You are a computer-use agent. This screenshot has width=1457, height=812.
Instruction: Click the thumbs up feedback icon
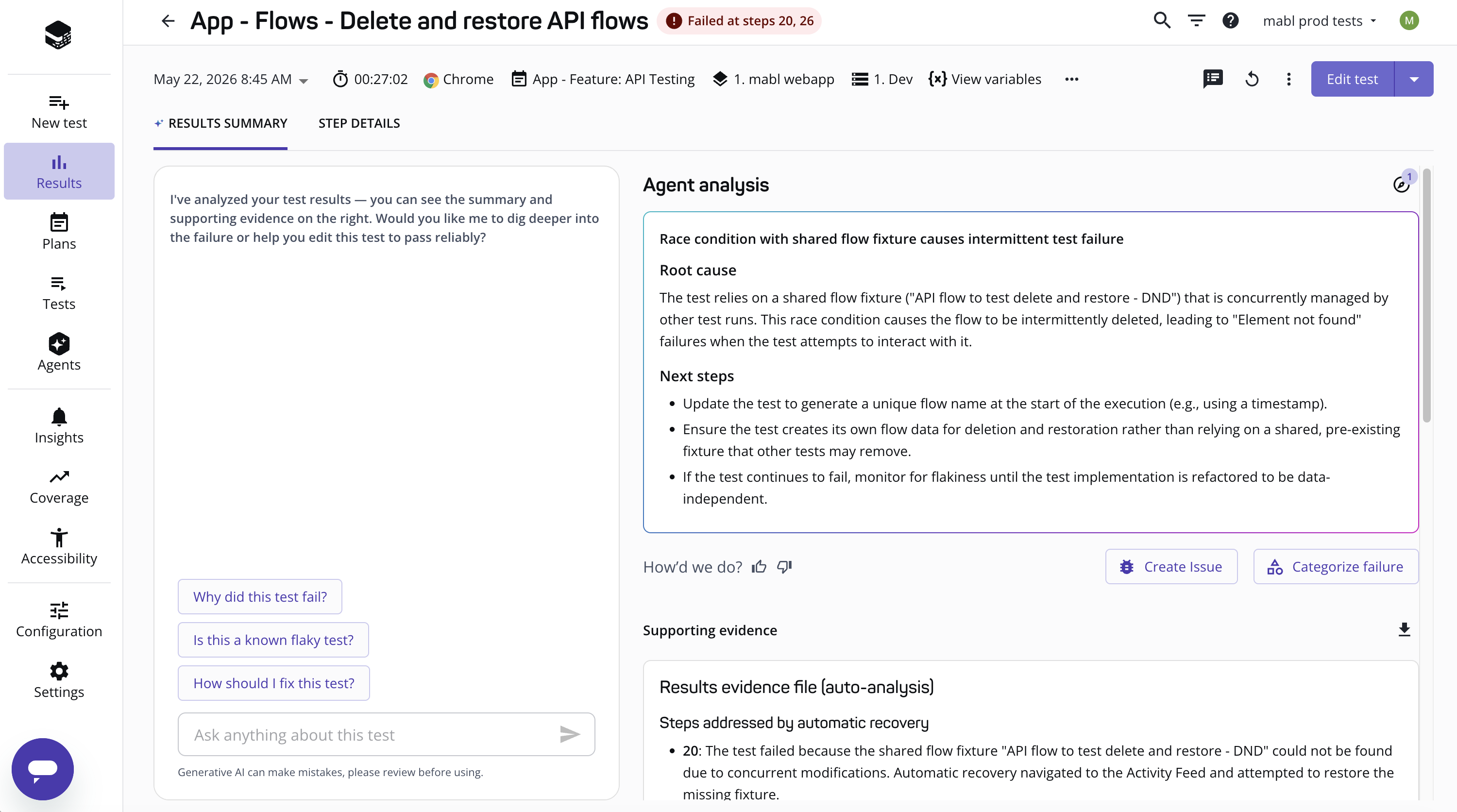[759, 567]
